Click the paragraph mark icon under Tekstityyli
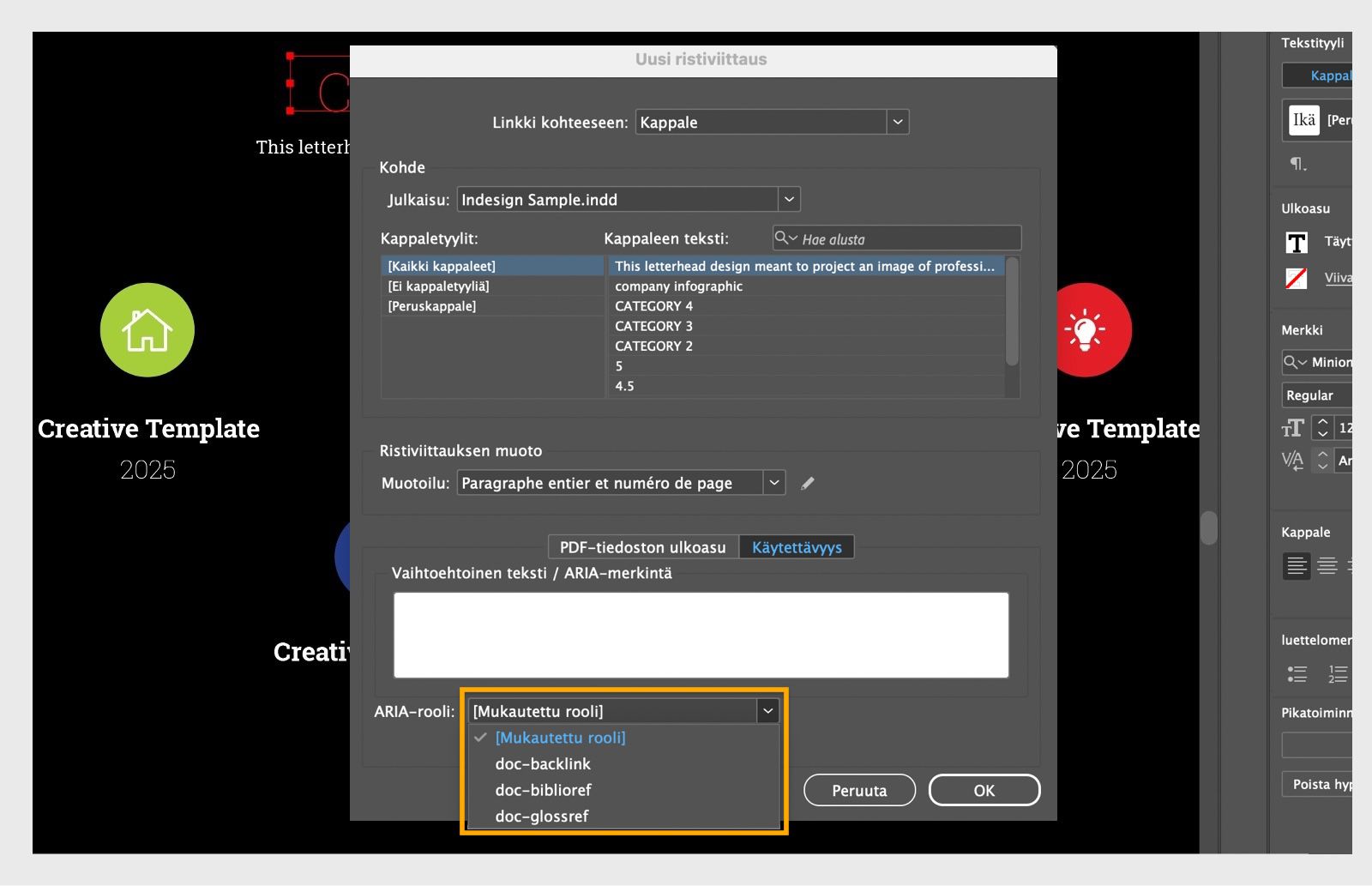The width and height of the screenshot is (1372, 886). point(1298,164)
